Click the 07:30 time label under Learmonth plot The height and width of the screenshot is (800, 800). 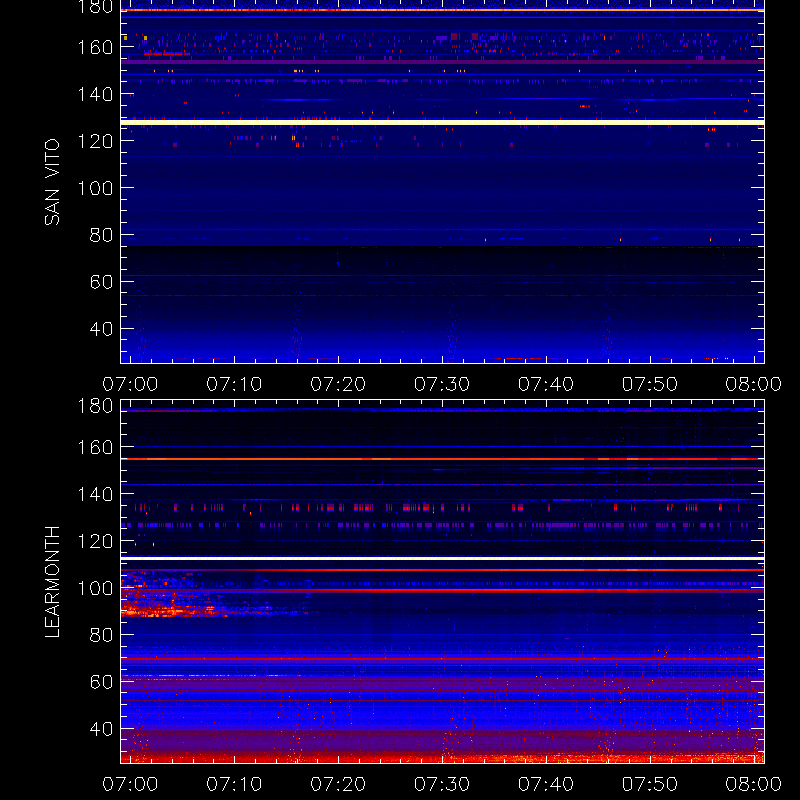442,784
